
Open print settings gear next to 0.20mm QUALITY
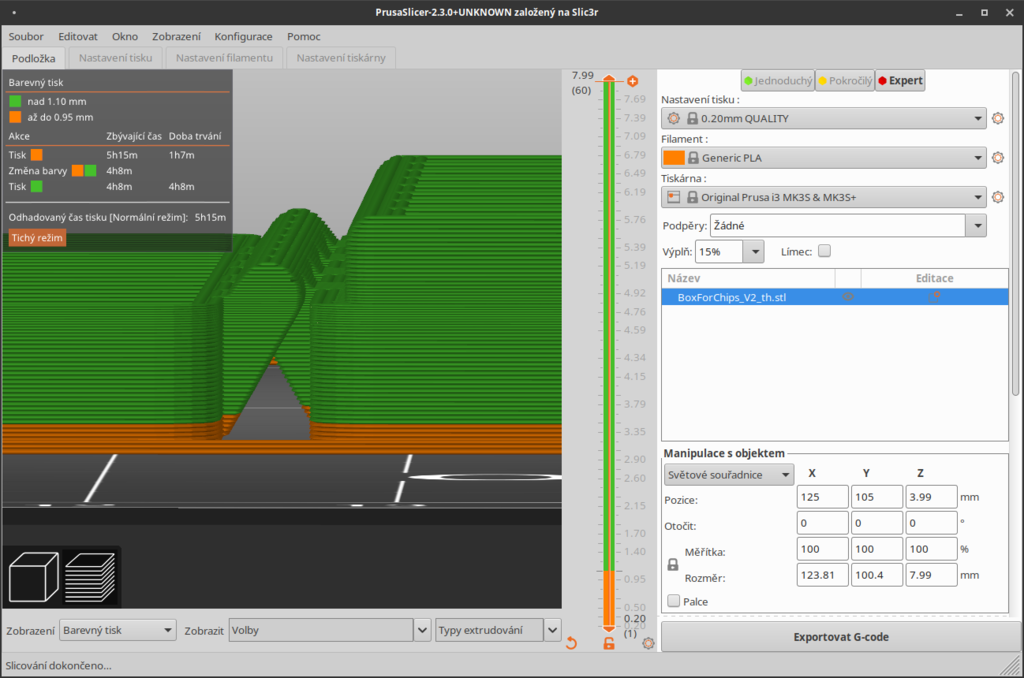pos(997,118)
